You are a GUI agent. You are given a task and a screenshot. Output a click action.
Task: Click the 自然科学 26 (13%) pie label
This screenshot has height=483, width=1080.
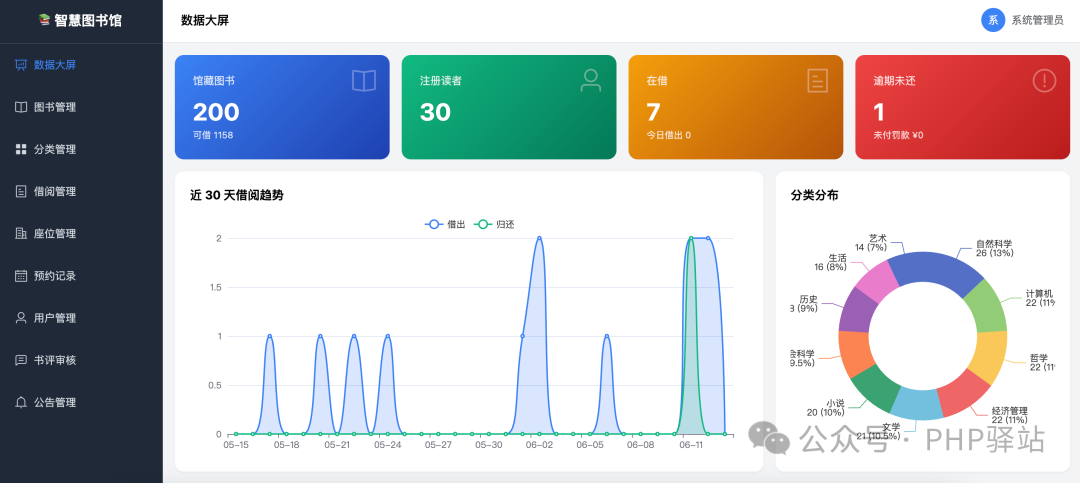994,248
